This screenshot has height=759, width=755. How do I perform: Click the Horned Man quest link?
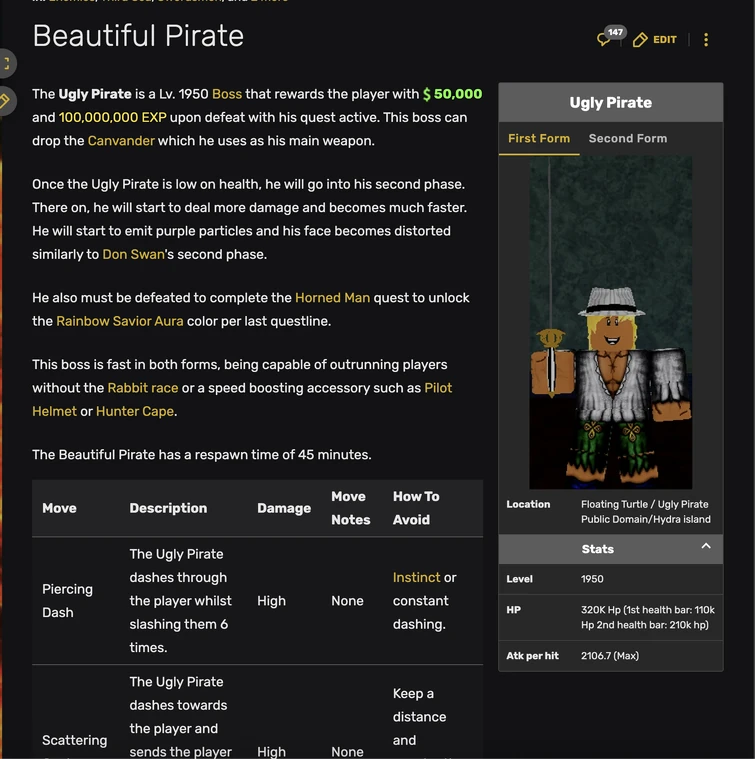point(332,298)
